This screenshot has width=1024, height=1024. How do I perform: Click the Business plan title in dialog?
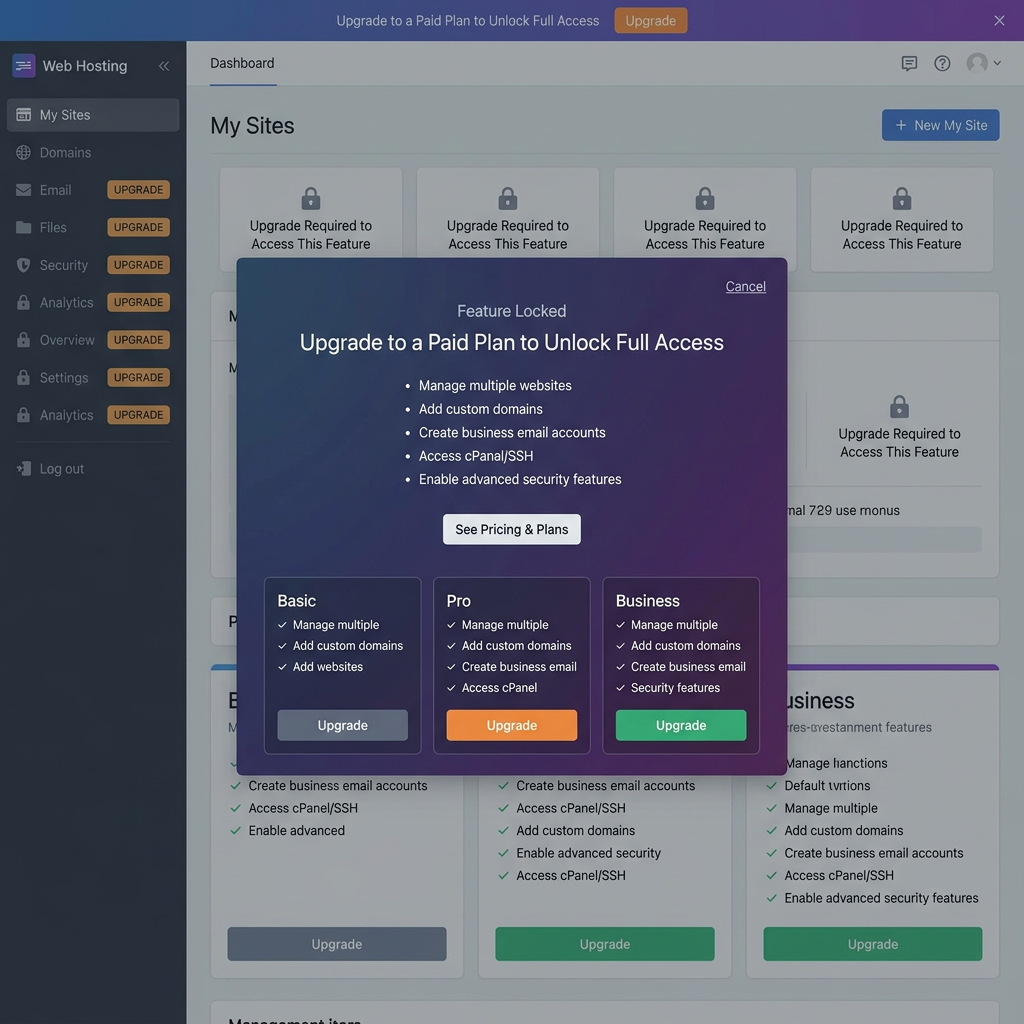(x=647, y=601)
